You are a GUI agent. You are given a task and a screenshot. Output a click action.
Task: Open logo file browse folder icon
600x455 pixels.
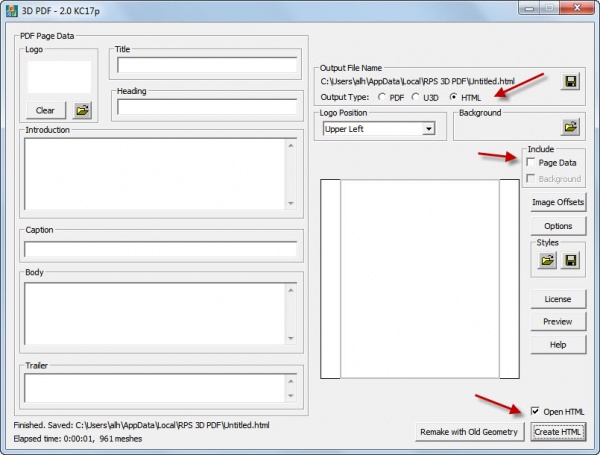[x=82, y=111]
